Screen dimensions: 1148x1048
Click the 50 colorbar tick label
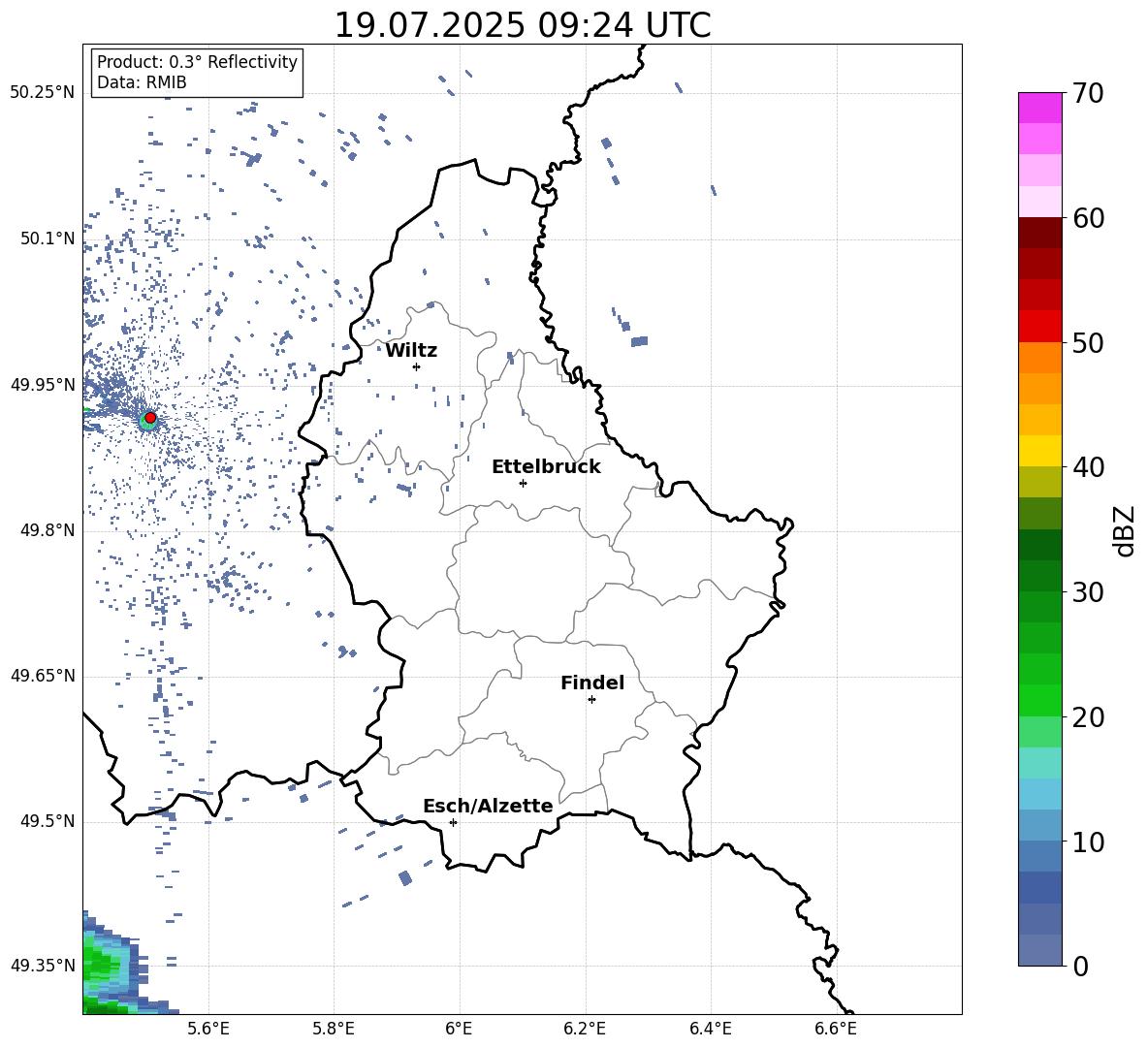click(x=1088, y=342)
